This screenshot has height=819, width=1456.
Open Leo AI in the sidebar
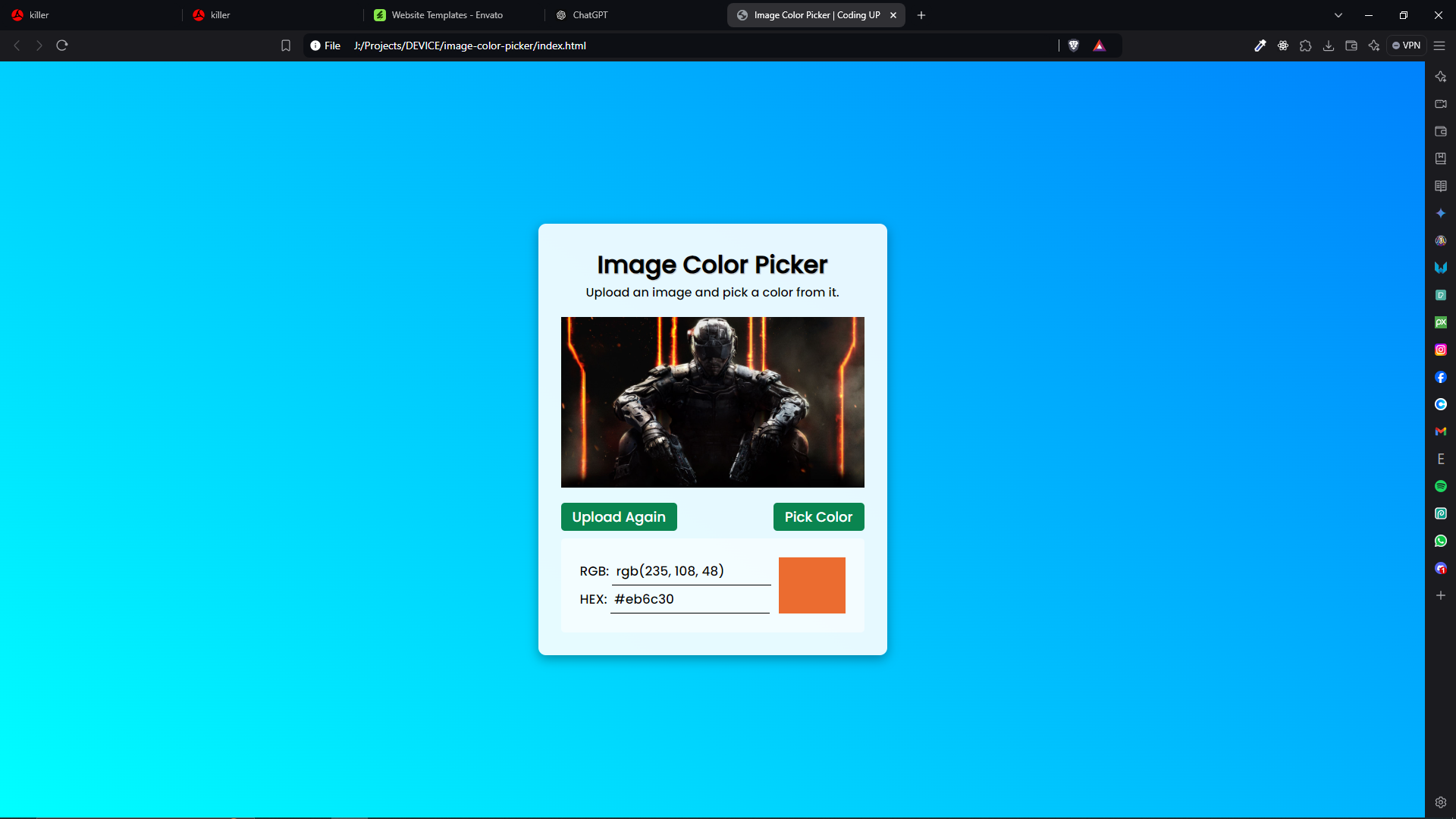tap(1441, 77)
